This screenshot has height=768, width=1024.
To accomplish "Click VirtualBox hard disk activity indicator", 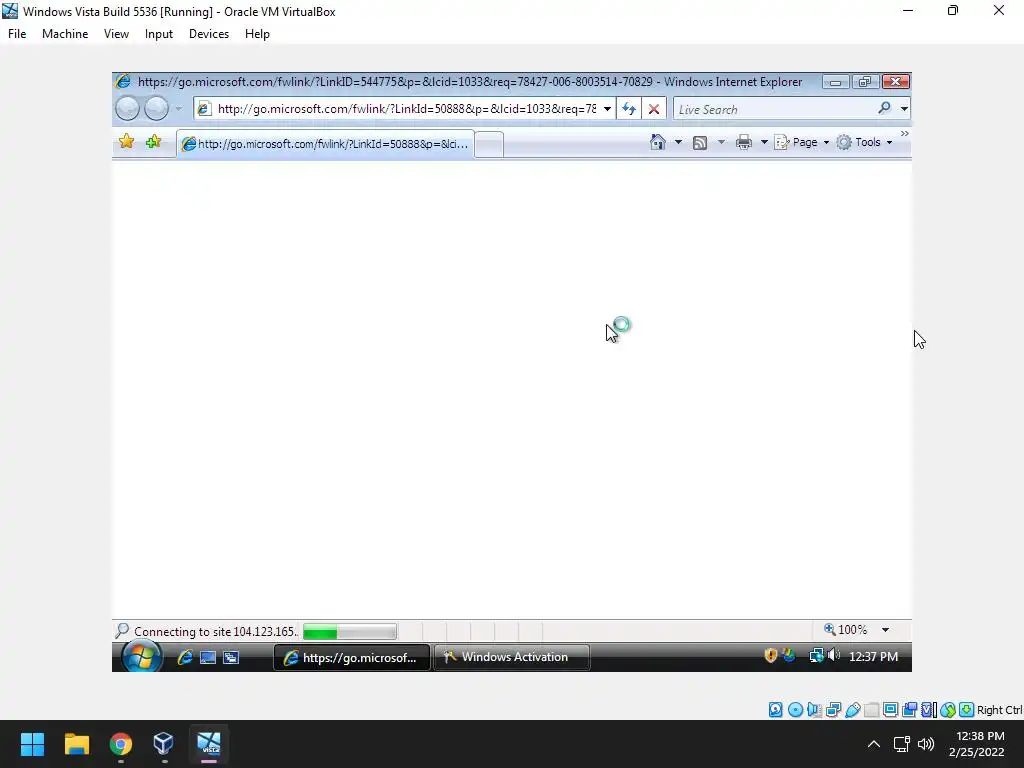I will (775, 710).
